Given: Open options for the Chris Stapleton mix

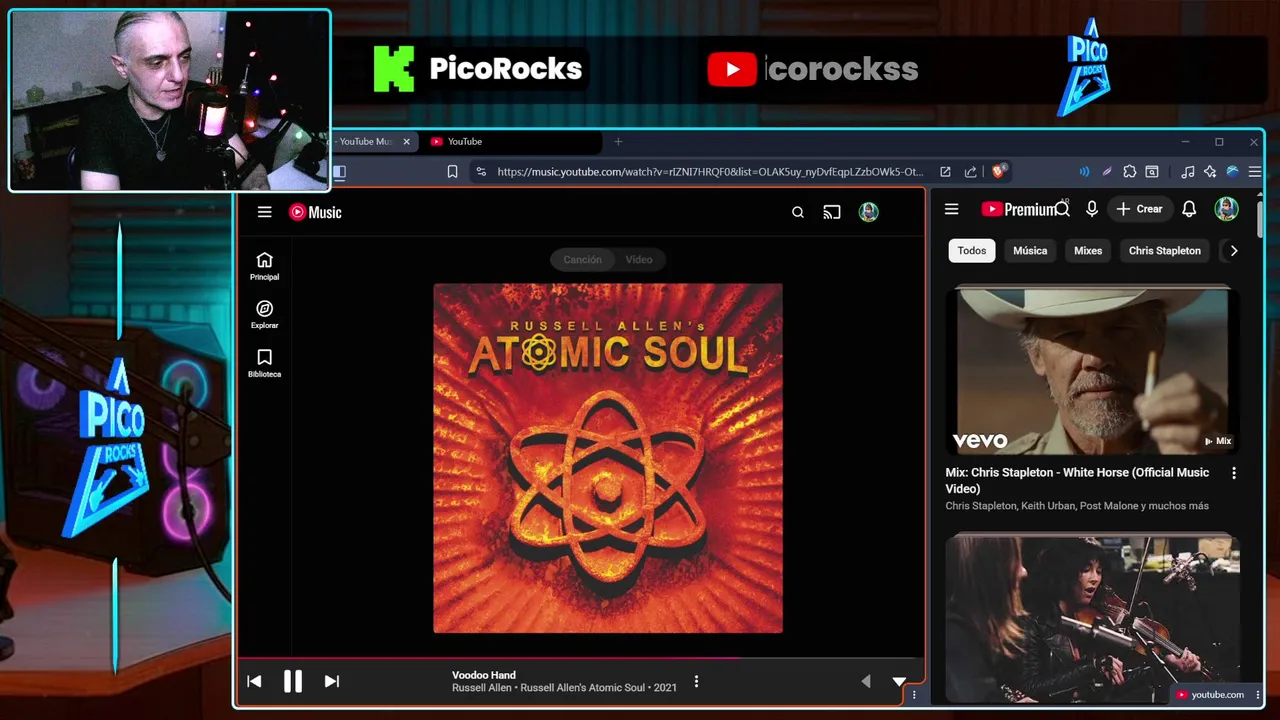Looking at the screenshot, I should pyautogui.click(x=1233, y=473).
